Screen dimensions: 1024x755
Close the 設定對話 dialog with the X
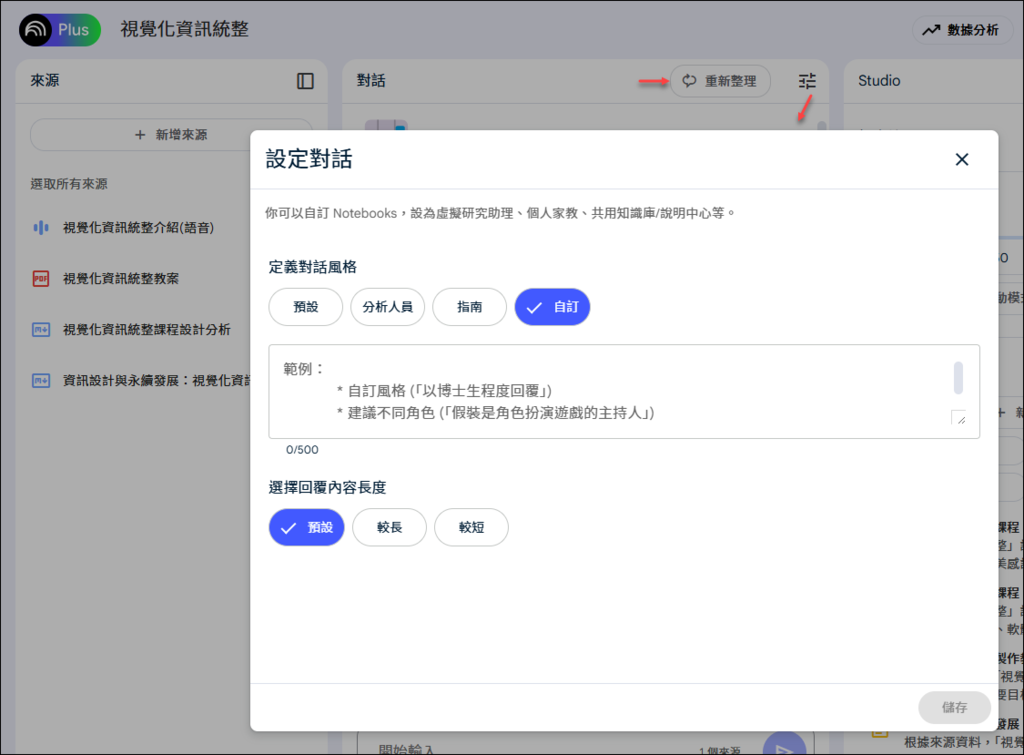click(x=961, y=159)
